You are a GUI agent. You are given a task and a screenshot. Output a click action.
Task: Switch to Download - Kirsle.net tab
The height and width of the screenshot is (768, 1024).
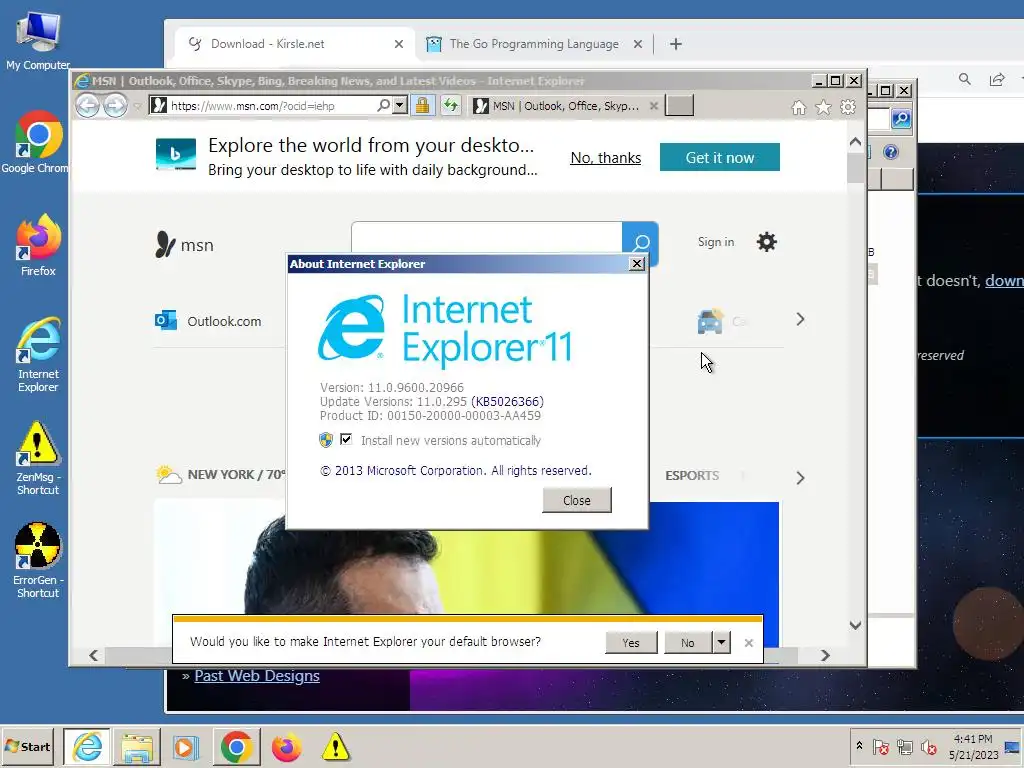click(x=295, y=44)
